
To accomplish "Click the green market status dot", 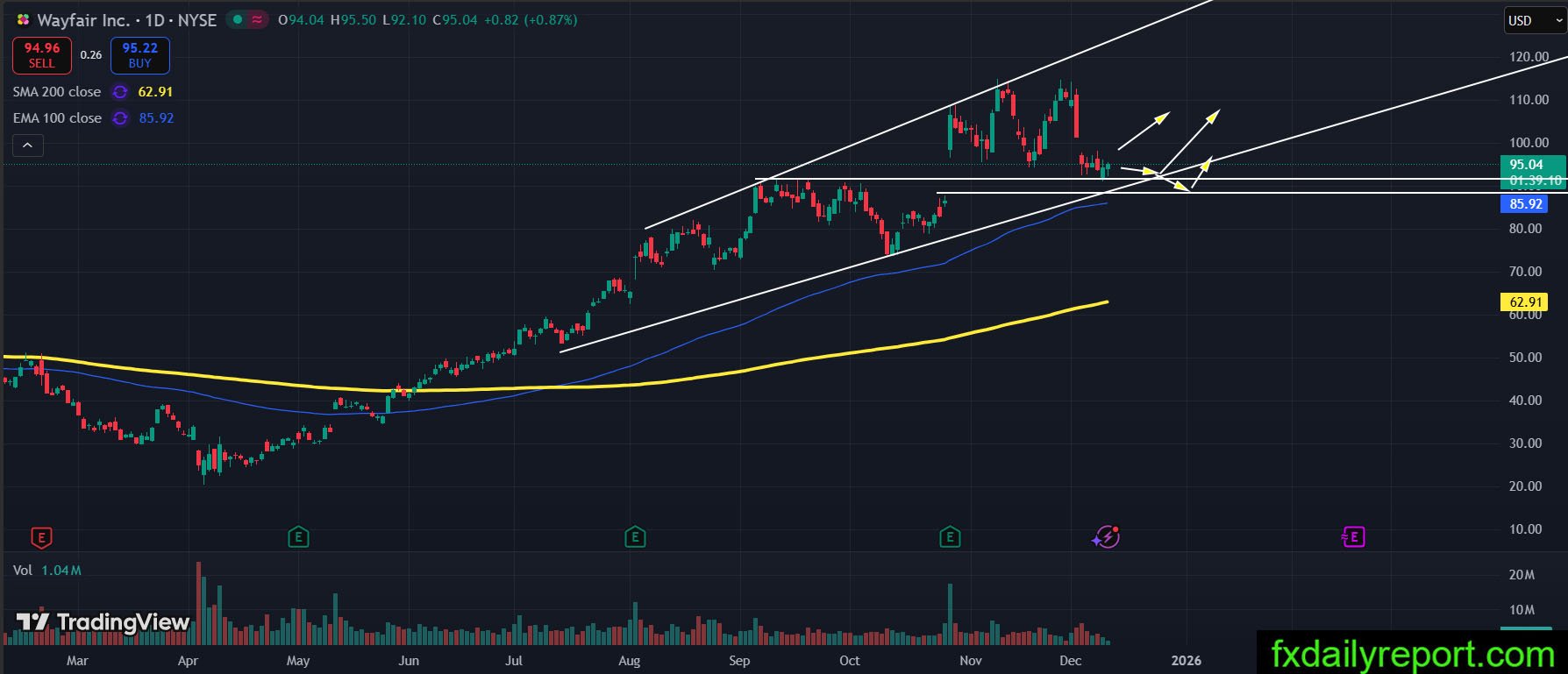I will coord(238,19).
